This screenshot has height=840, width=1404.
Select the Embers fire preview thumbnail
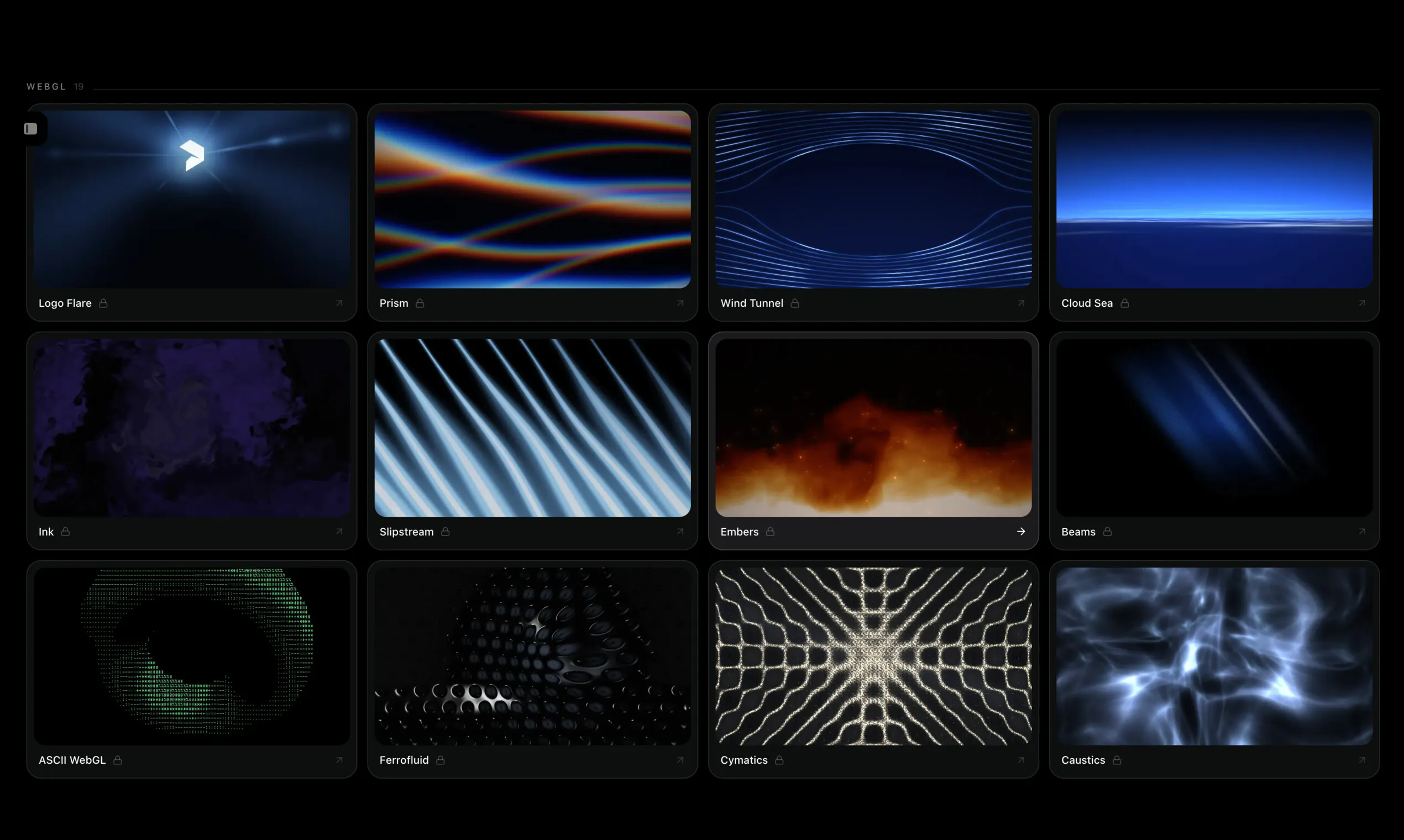pyautogui.click(x=873, y=428)
